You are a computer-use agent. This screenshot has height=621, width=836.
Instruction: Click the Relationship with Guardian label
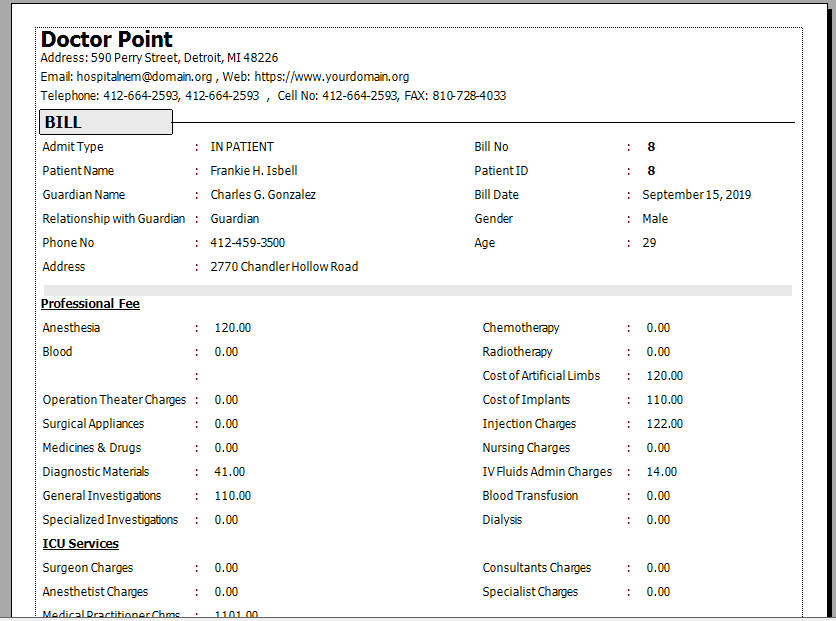114,219
